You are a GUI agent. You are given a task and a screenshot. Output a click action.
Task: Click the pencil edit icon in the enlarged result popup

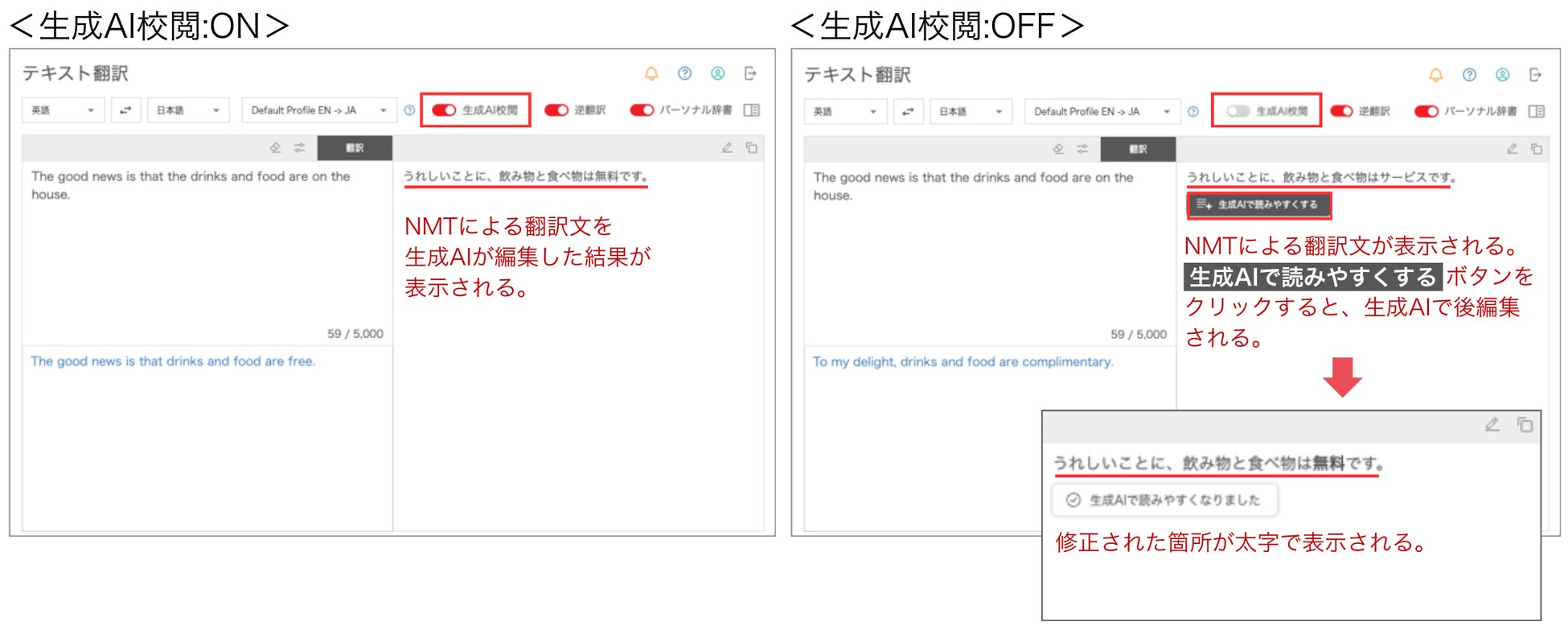point(1492,425)
